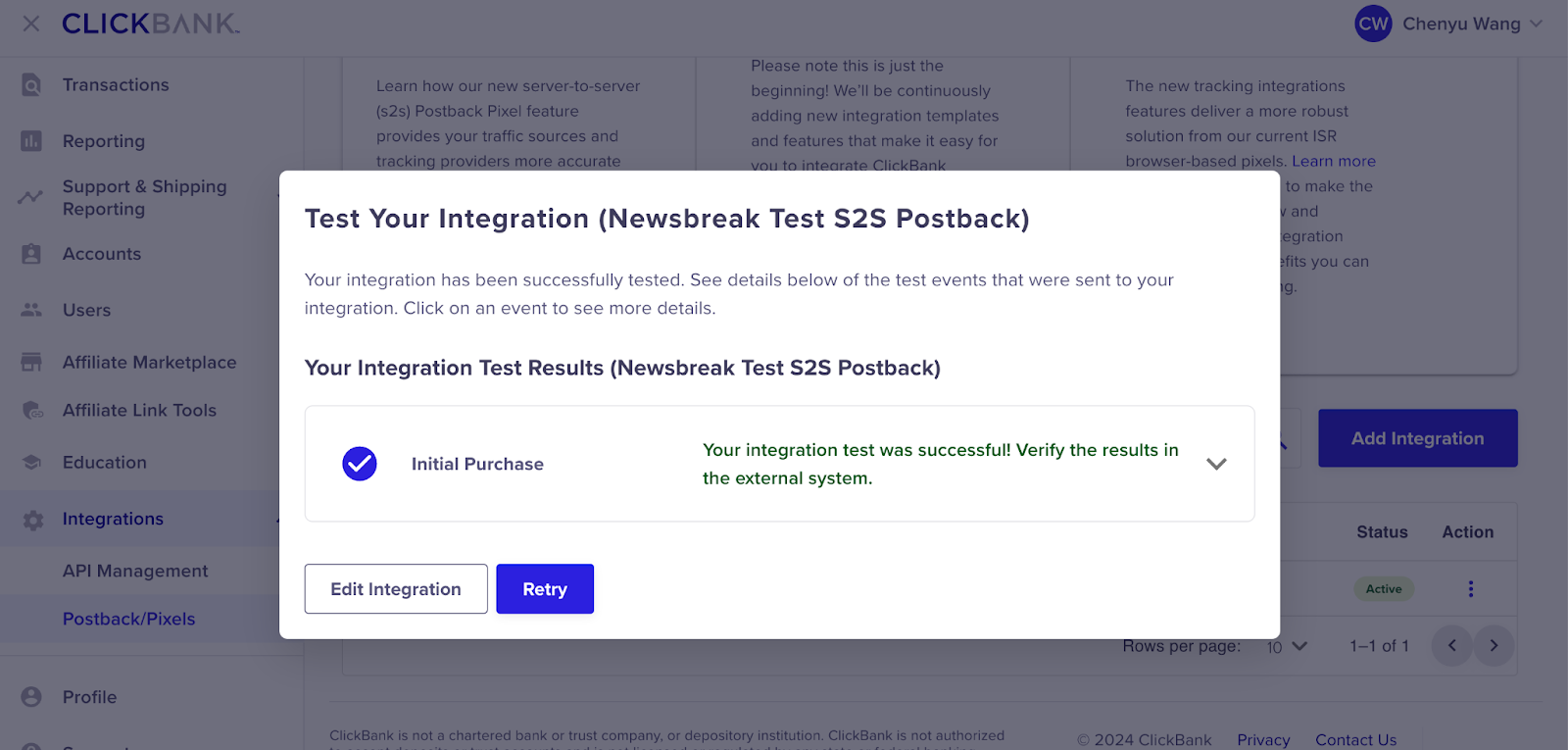1568x750 pixels.
Task: Open Affiliate Link Tools item
Action: [139, 411]
